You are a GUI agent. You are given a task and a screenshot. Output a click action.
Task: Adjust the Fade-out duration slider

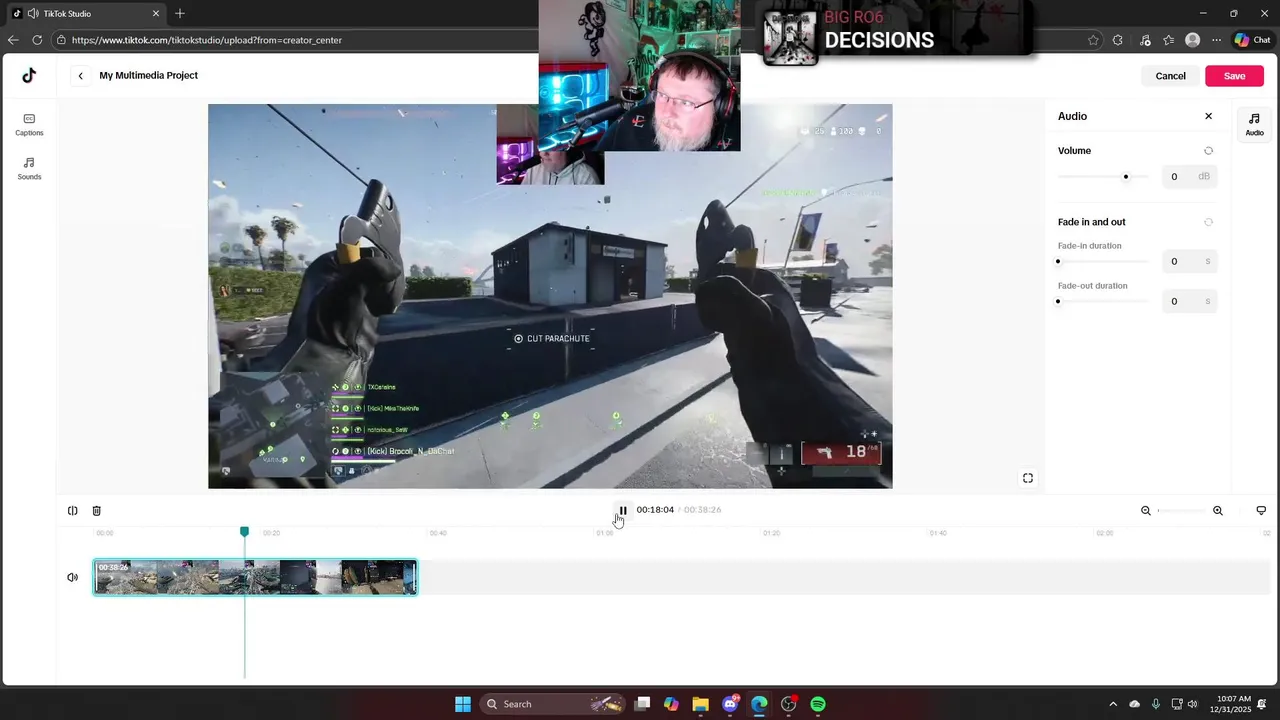click(x=1058, y=302)
